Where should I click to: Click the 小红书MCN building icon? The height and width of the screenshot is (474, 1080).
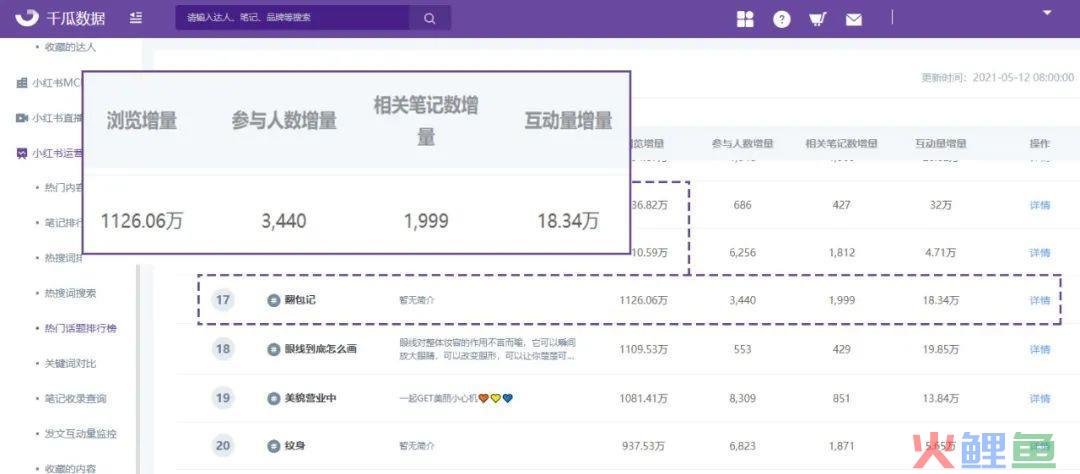(21, 83)
